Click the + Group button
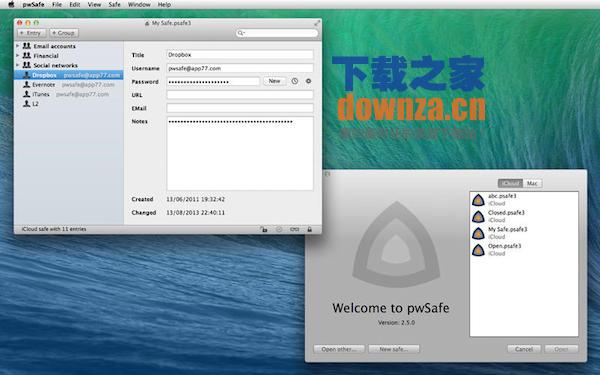This screenshot has height=375, width=600. tap(64, 33)
